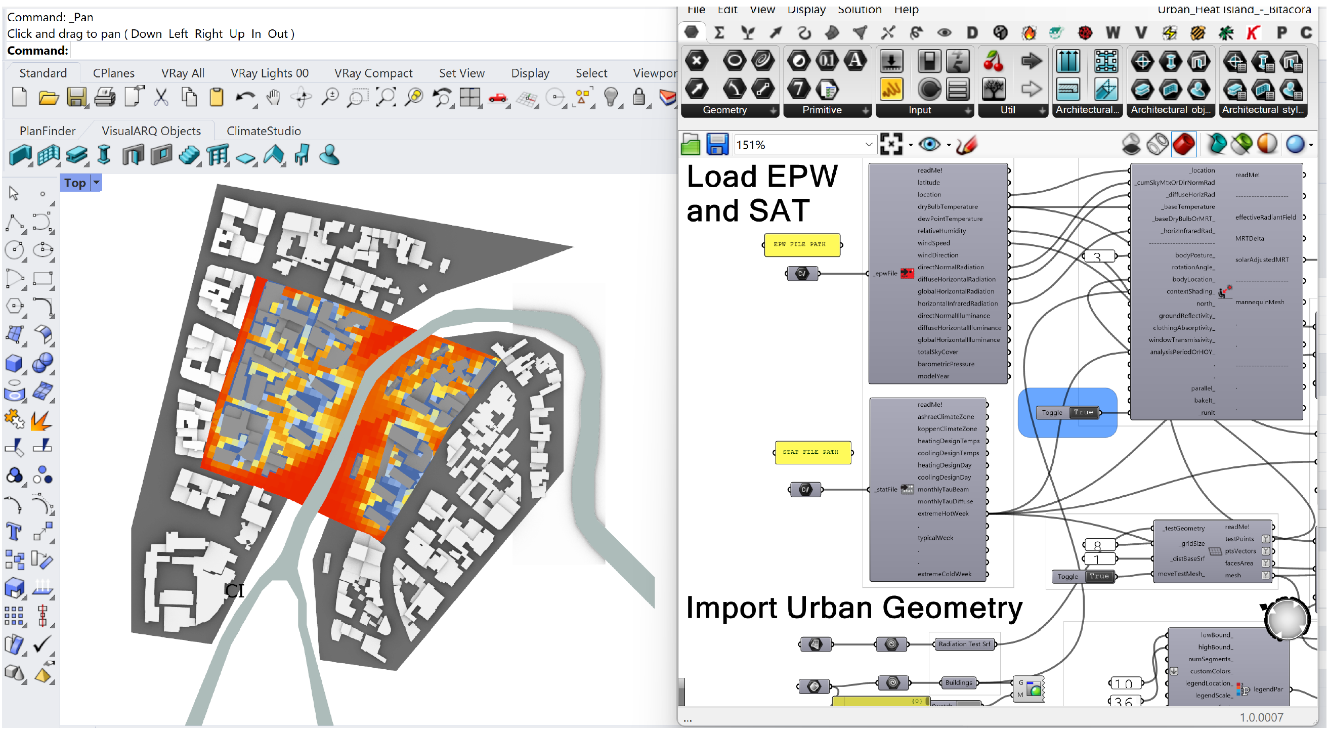Click the cherry icon in the Util panel
1328x734 pixels.
click(x=993, y=60)
